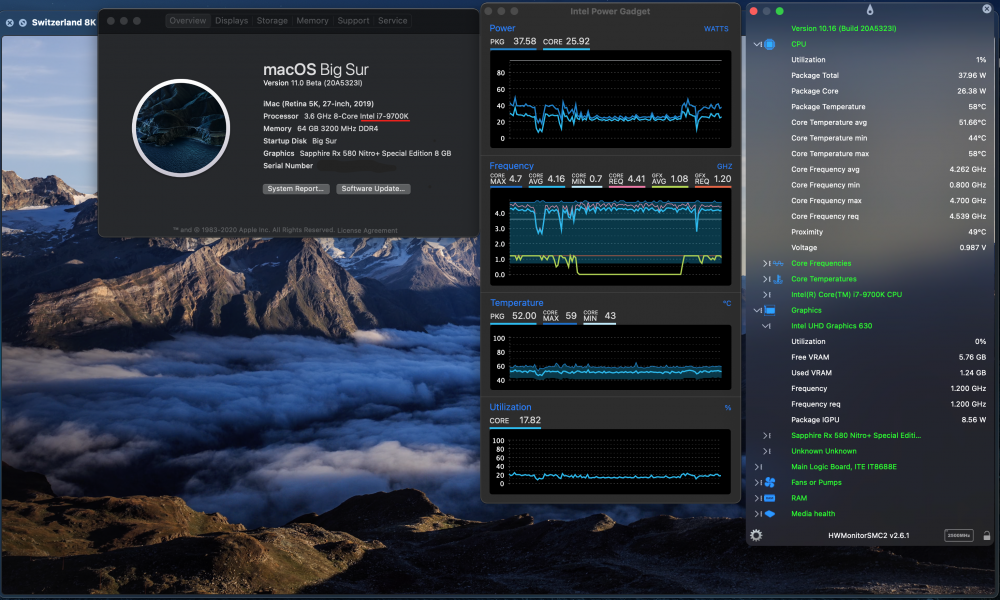The image size is (1000, 600).
Task: Click the CORE MAX 4.7 frequency value
Action: pyautogui.click(x=506, y=179)
